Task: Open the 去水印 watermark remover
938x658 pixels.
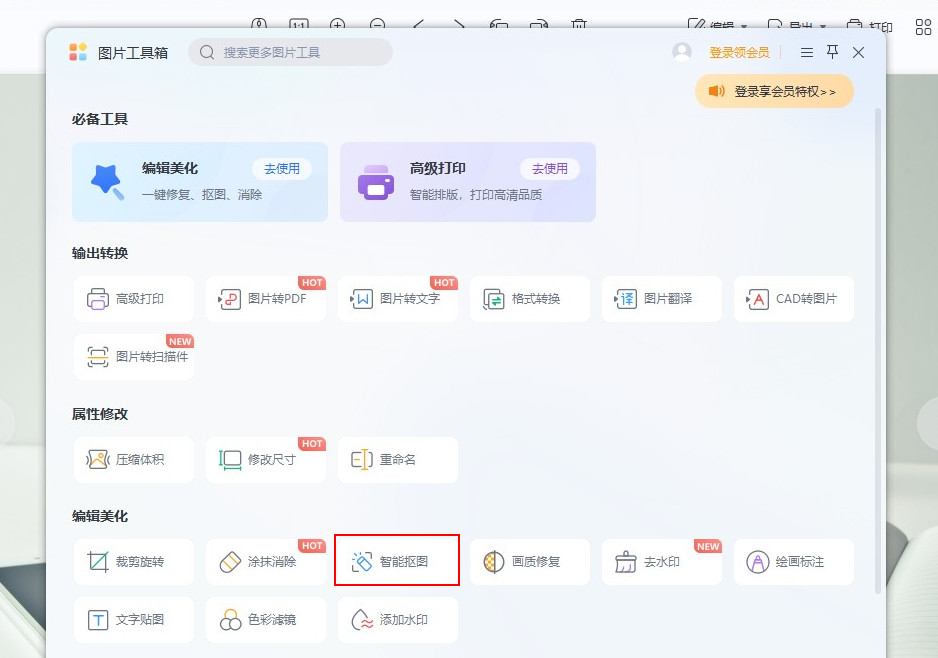Action: point(661,560)
